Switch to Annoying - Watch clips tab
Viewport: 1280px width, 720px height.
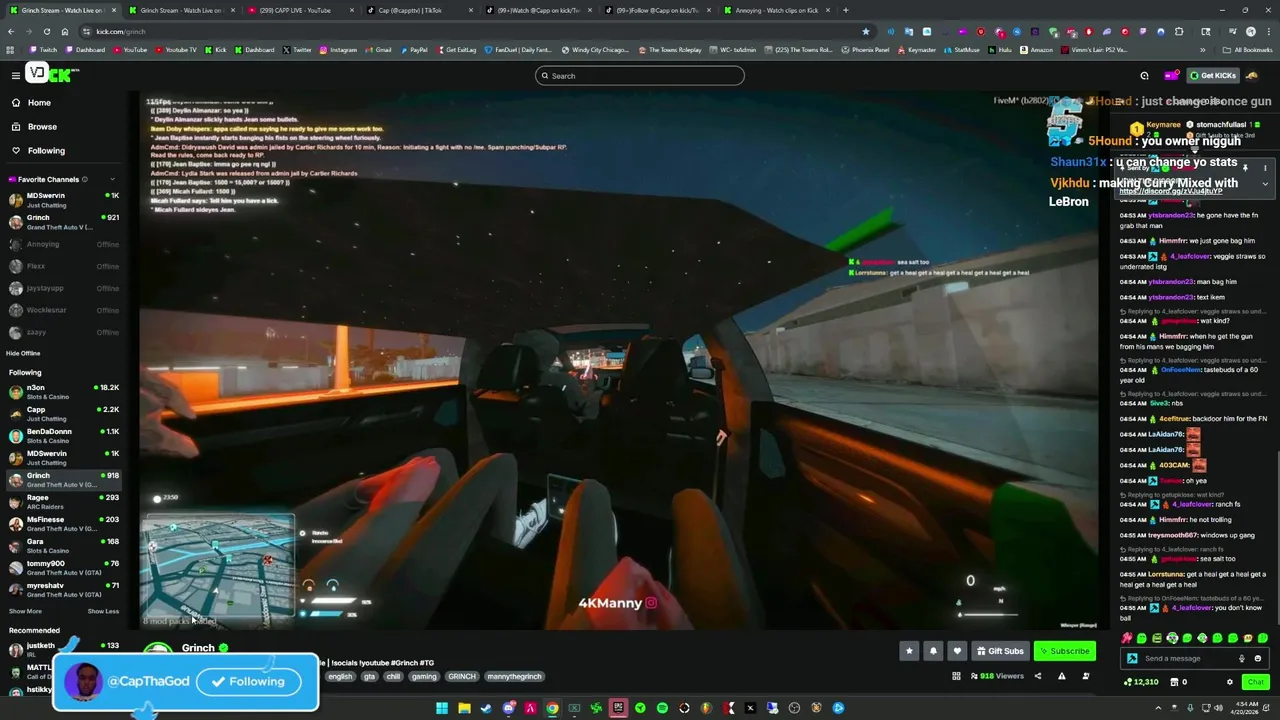(x=777, y=10)
